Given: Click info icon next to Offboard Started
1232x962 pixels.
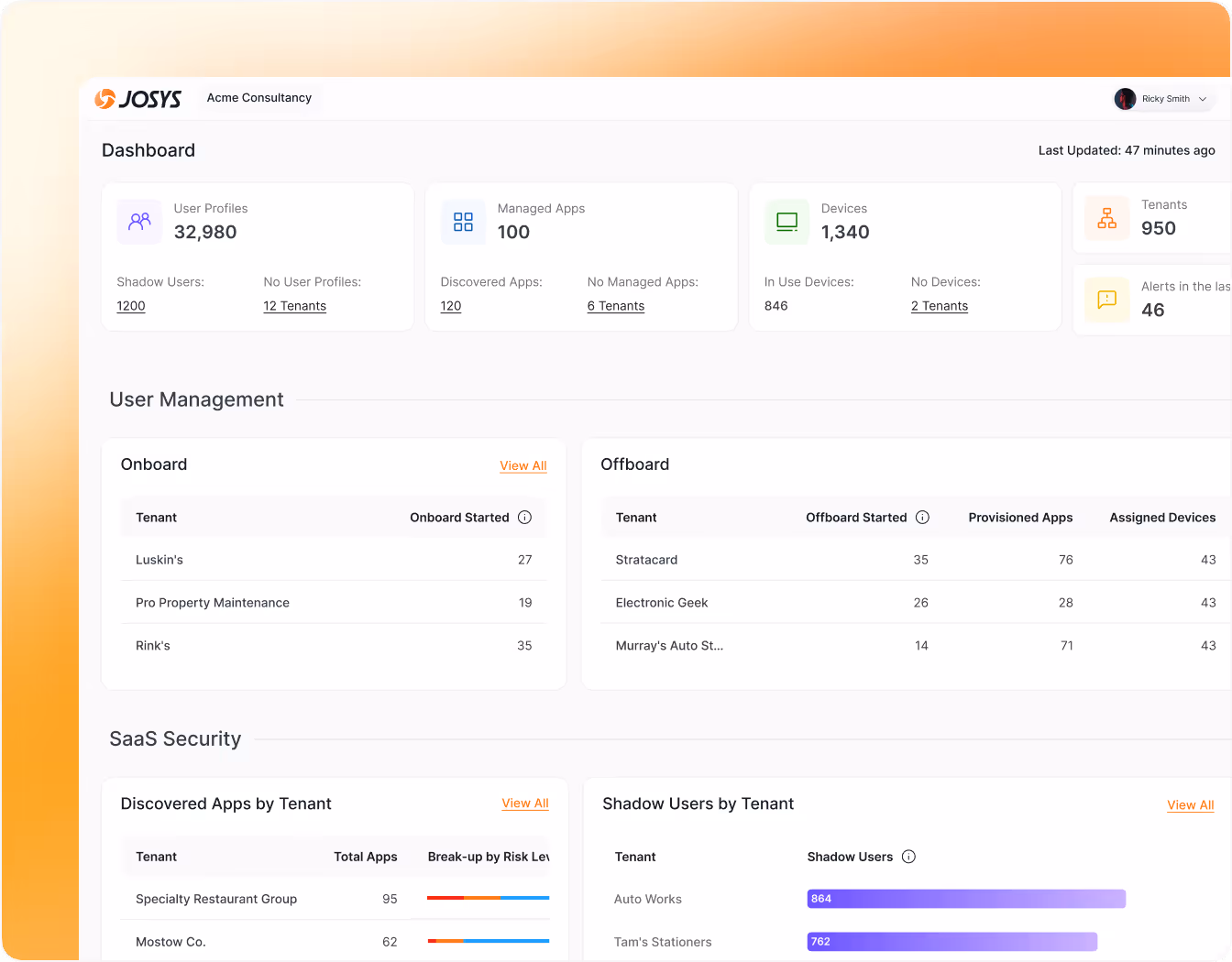Looking at the screenshot, I should (922, 518).
